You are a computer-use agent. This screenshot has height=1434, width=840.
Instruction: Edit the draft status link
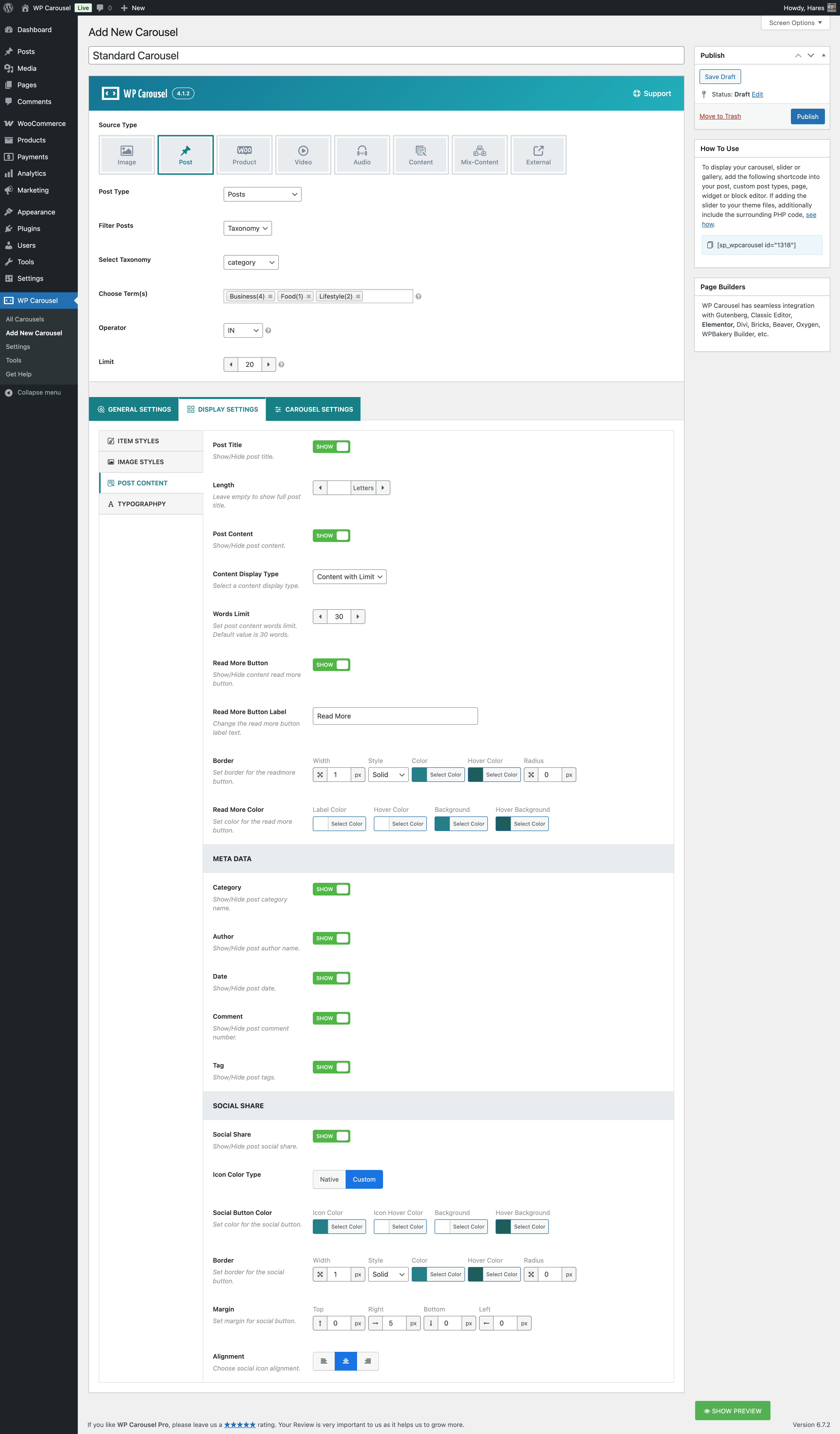pos(758,95)
